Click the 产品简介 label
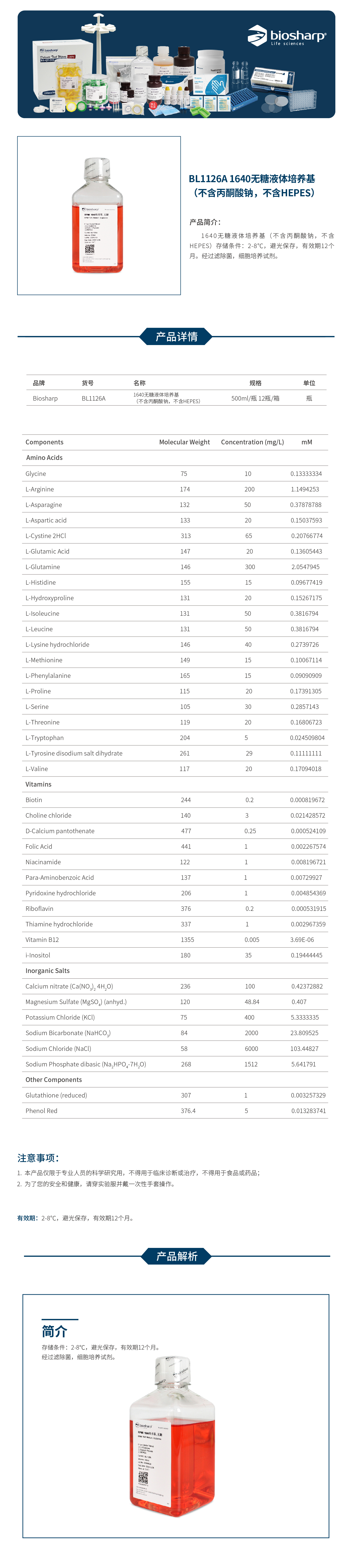Image resolution: width=353 pixels, height=1568 pixels. coord(205,222)
